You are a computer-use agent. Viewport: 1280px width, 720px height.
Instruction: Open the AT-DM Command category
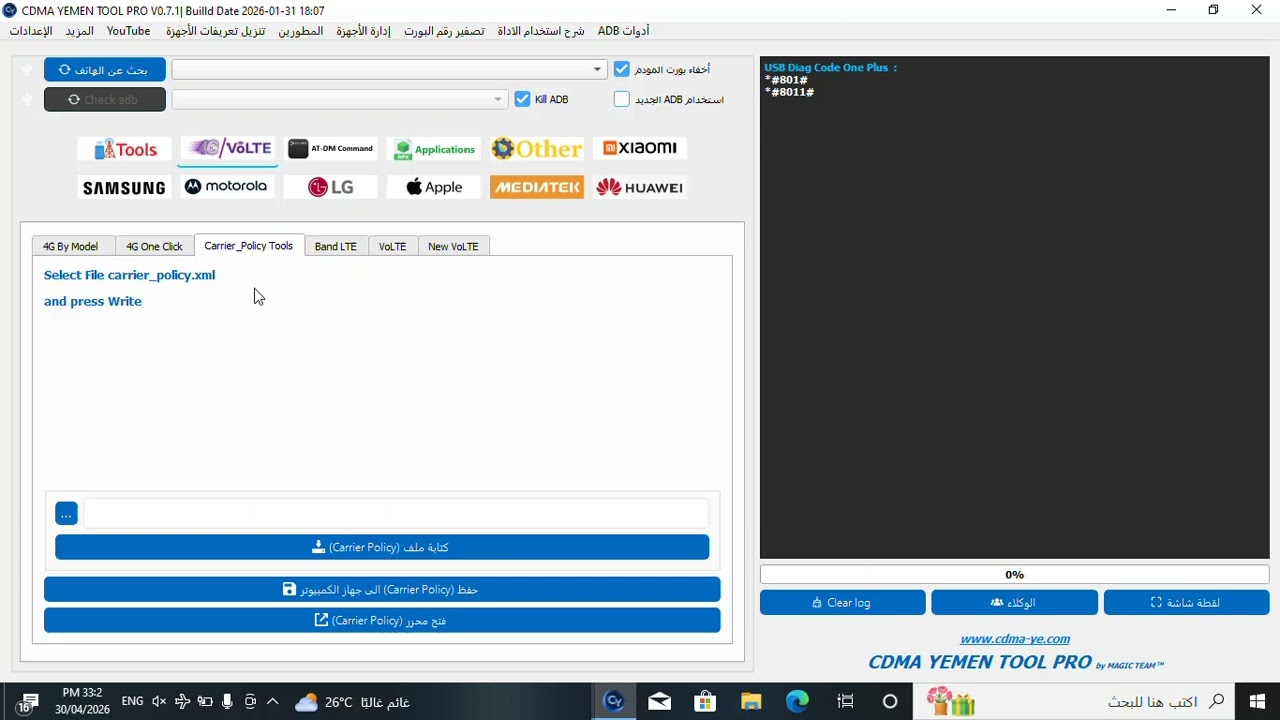[x=331, y=148]
